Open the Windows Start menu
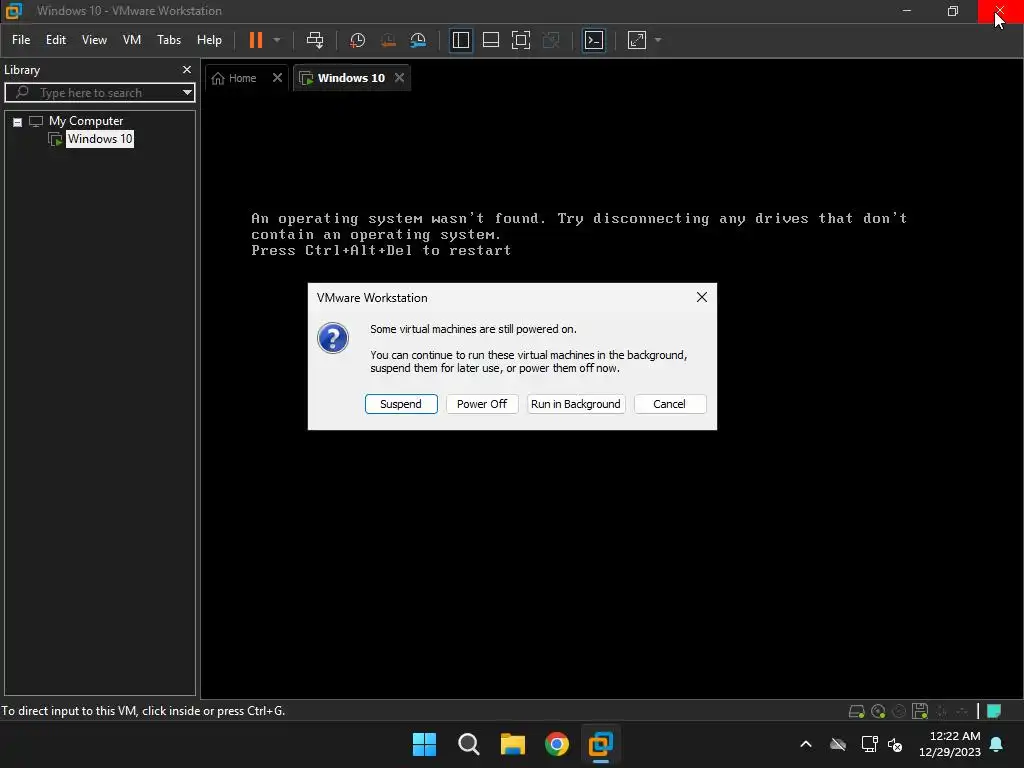Screen dimensions: 1024x768 [x=424, y=744]
